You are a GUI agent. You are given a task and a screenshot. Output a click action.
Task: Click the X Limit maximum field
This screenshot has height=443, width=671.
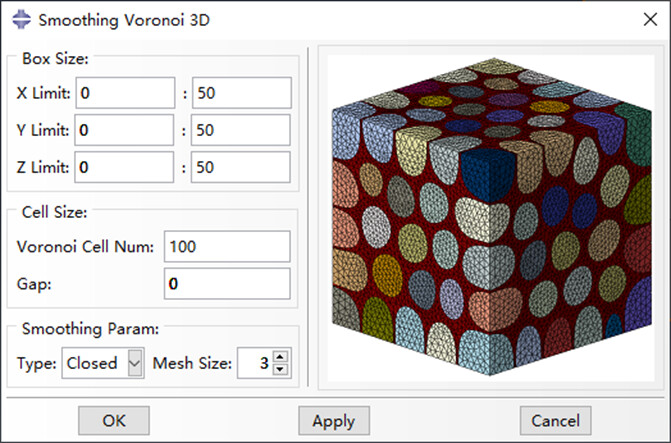point(242,93)
